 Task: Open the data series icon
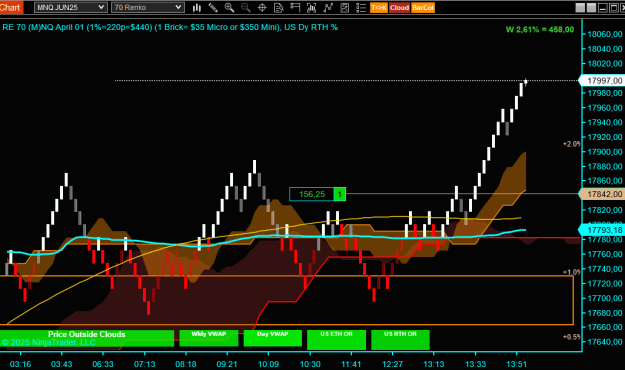[x=311, y=7]
